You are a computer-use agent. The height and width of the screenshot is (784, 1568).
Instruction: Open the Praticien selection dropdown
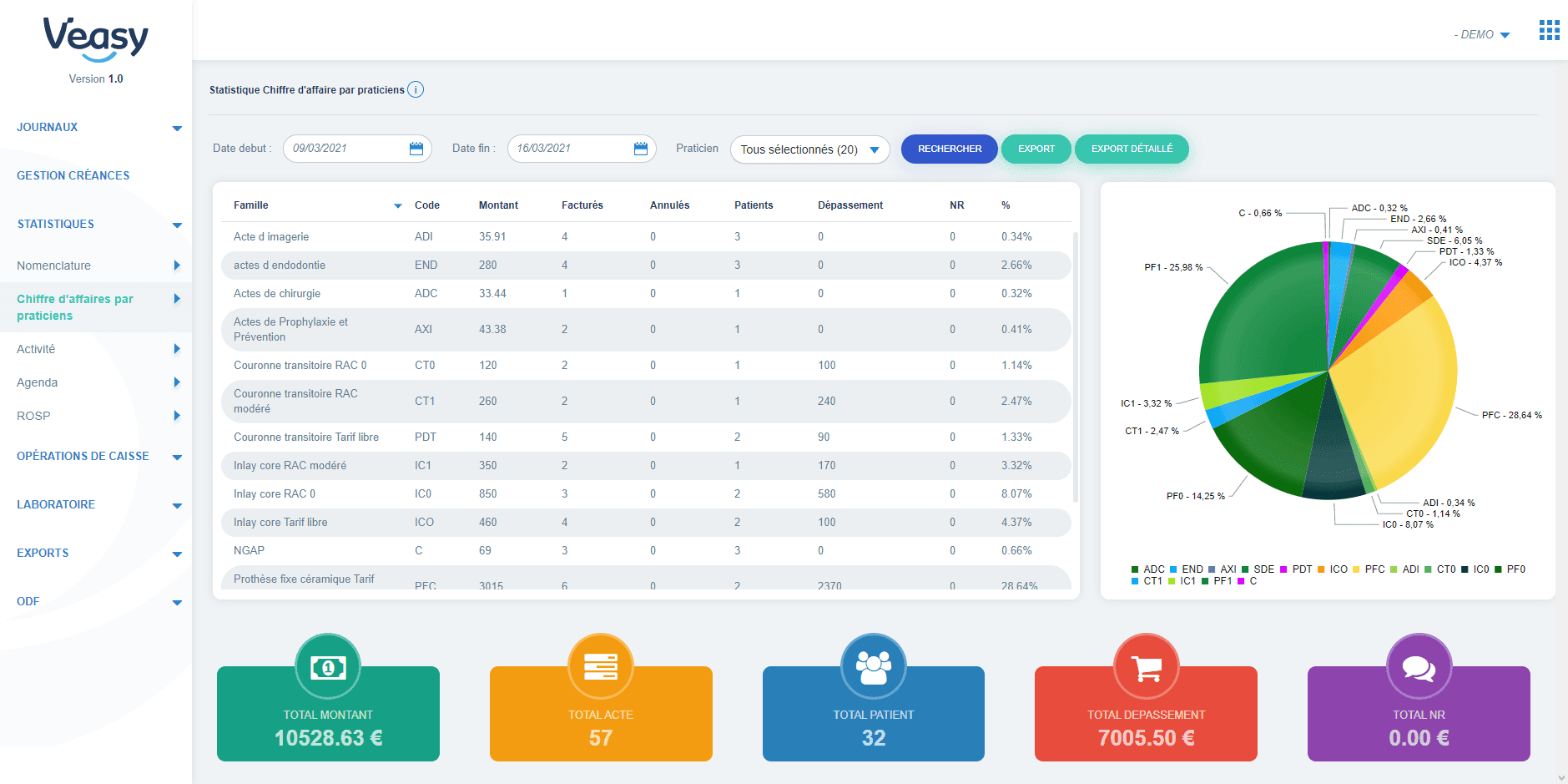pos(809,149)
